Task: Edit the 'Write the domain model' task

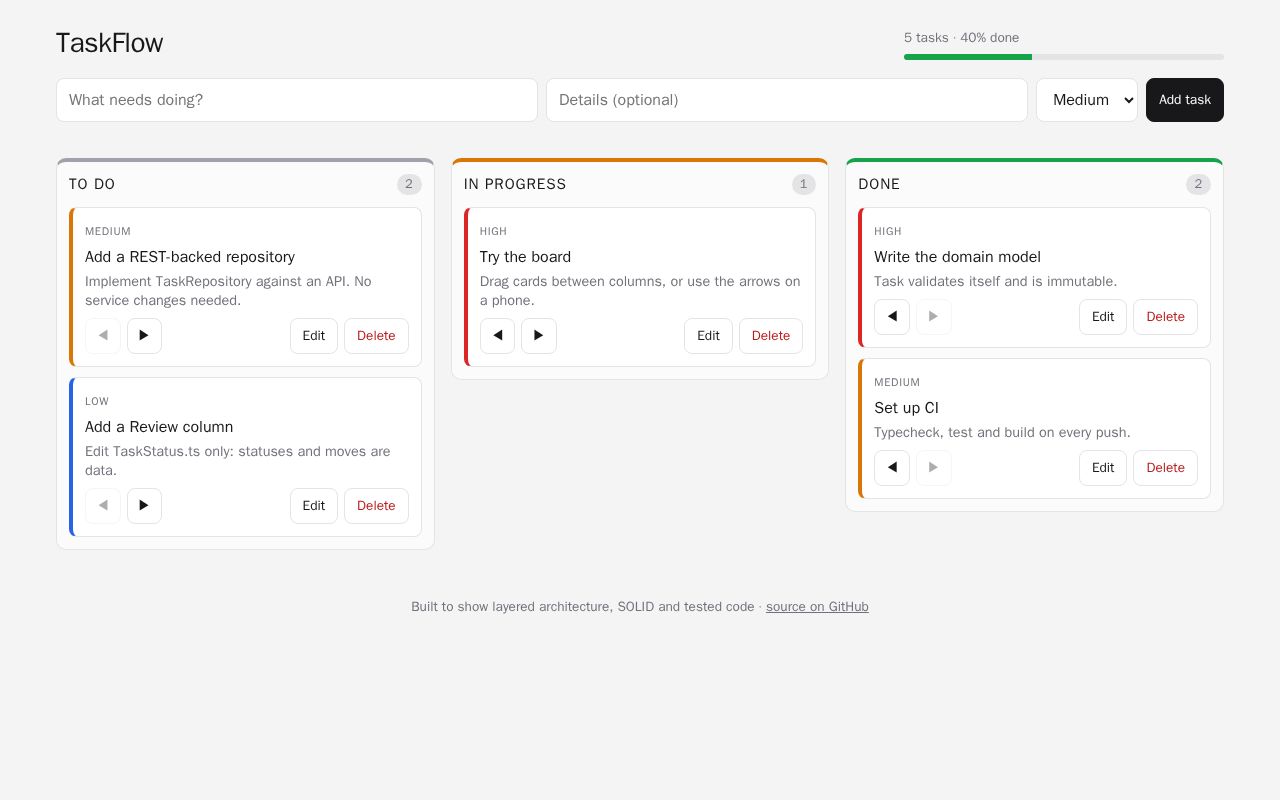Action: click(x=1103, y=317)
